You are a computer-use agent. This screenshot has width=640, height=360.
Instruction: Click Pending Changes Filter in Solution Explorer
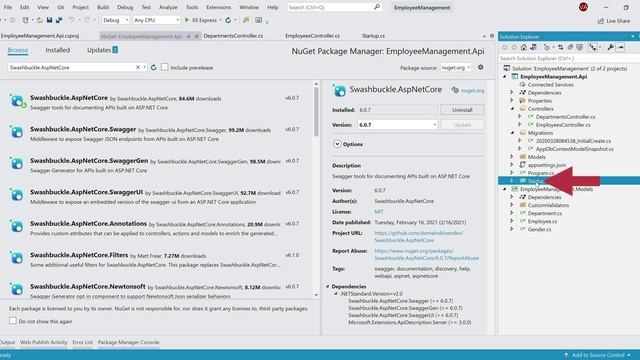click(x=547, y=47)
